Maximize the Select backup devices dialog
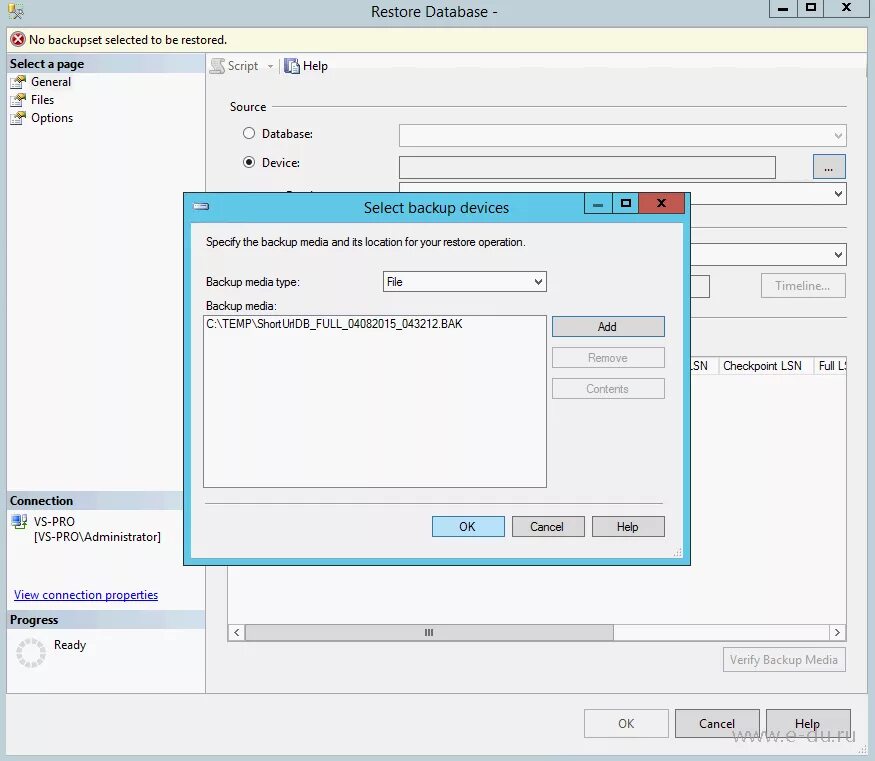Viewport: 875px width, 761px height. pyautogui.click(x=626, y=204)
